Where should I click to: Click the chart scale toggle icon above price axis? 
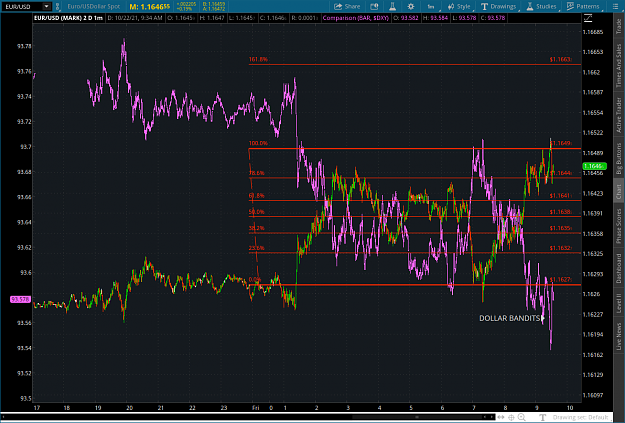tap(588, 18)
